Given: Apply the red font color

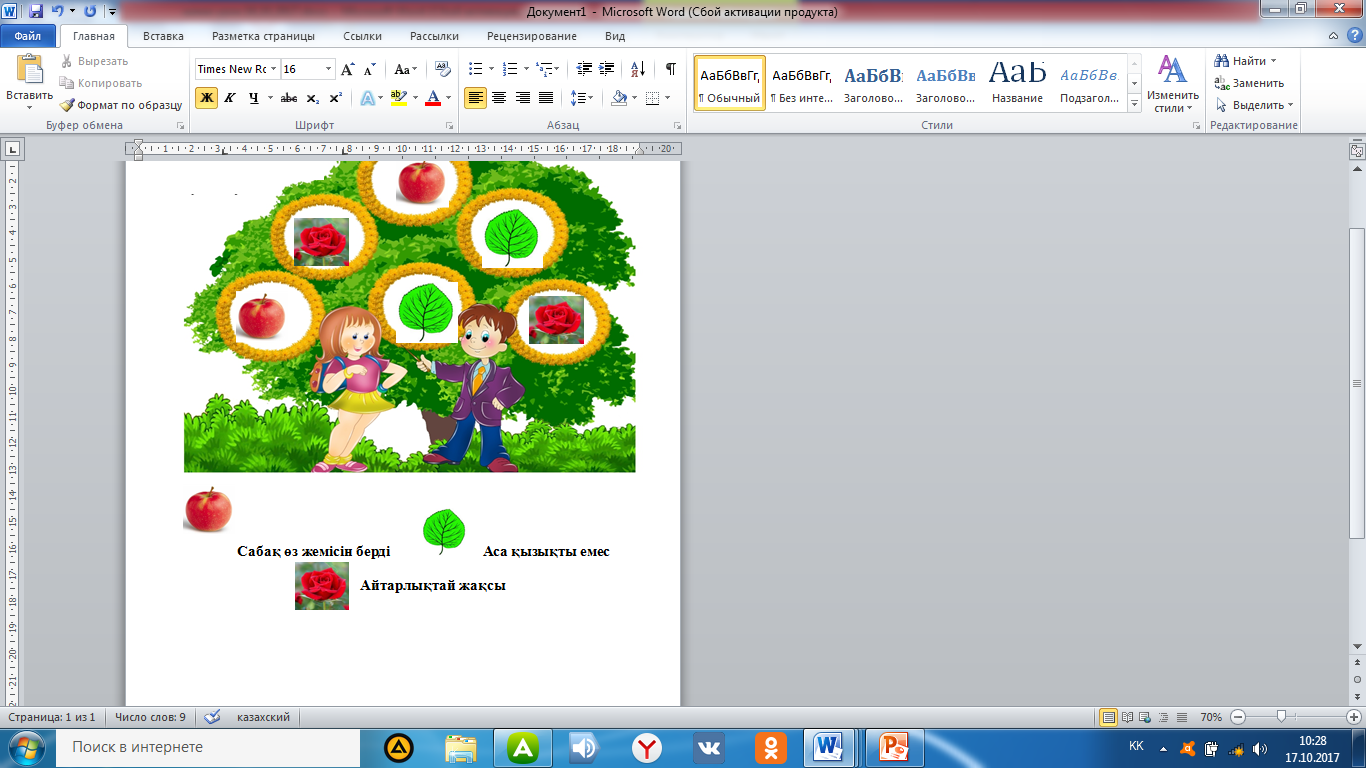Looking at the screenshot, I should coord(433,98).
